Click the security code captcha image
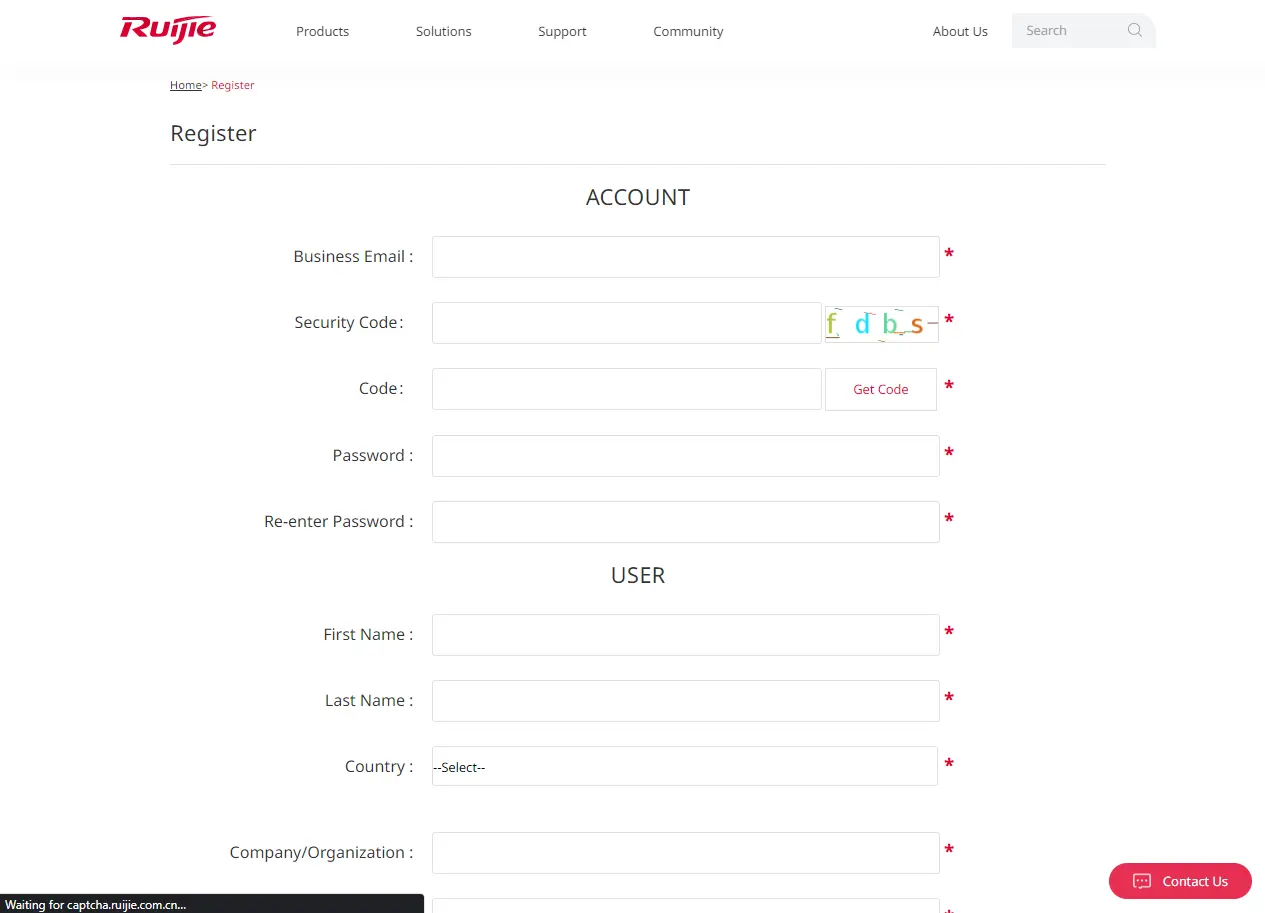Image resolution: width=1265 pixels, height=913 pixels. 881,323
